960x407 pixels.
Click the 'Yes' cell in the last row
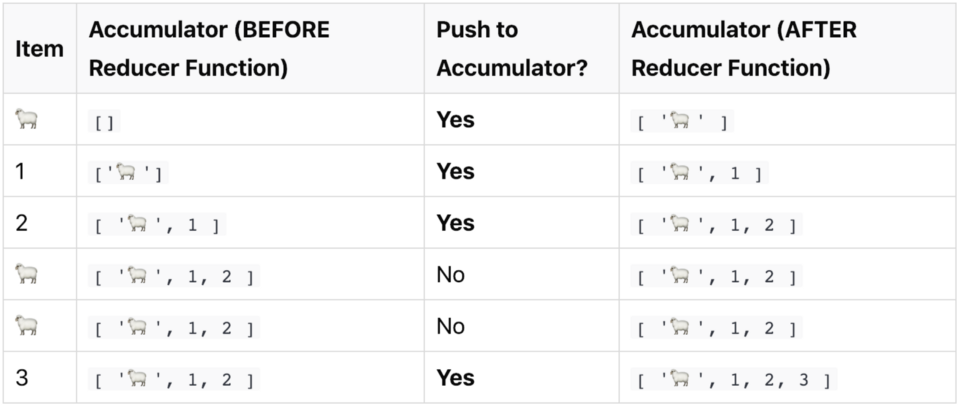(x=455, y=378)
